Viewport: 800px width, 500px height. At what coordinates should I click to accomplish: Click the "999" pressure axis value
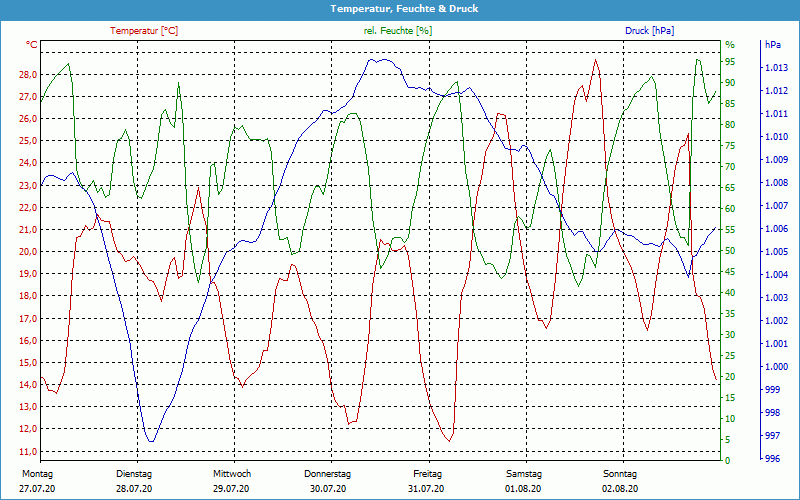pyautogui.click(x=772, y=389)
